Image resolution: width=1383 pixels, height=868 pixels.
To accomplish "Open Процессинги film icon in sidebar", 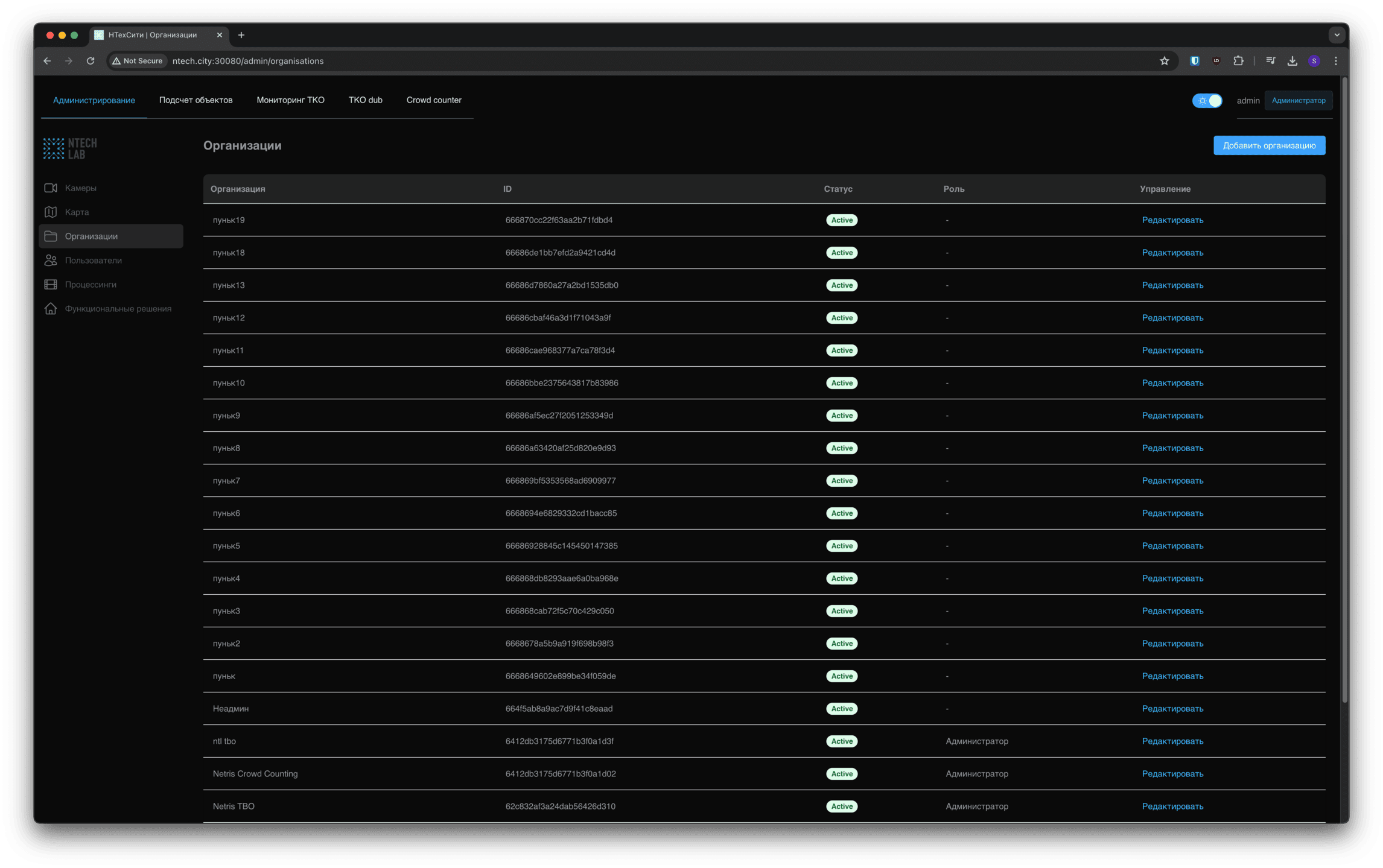I will 51,285.
